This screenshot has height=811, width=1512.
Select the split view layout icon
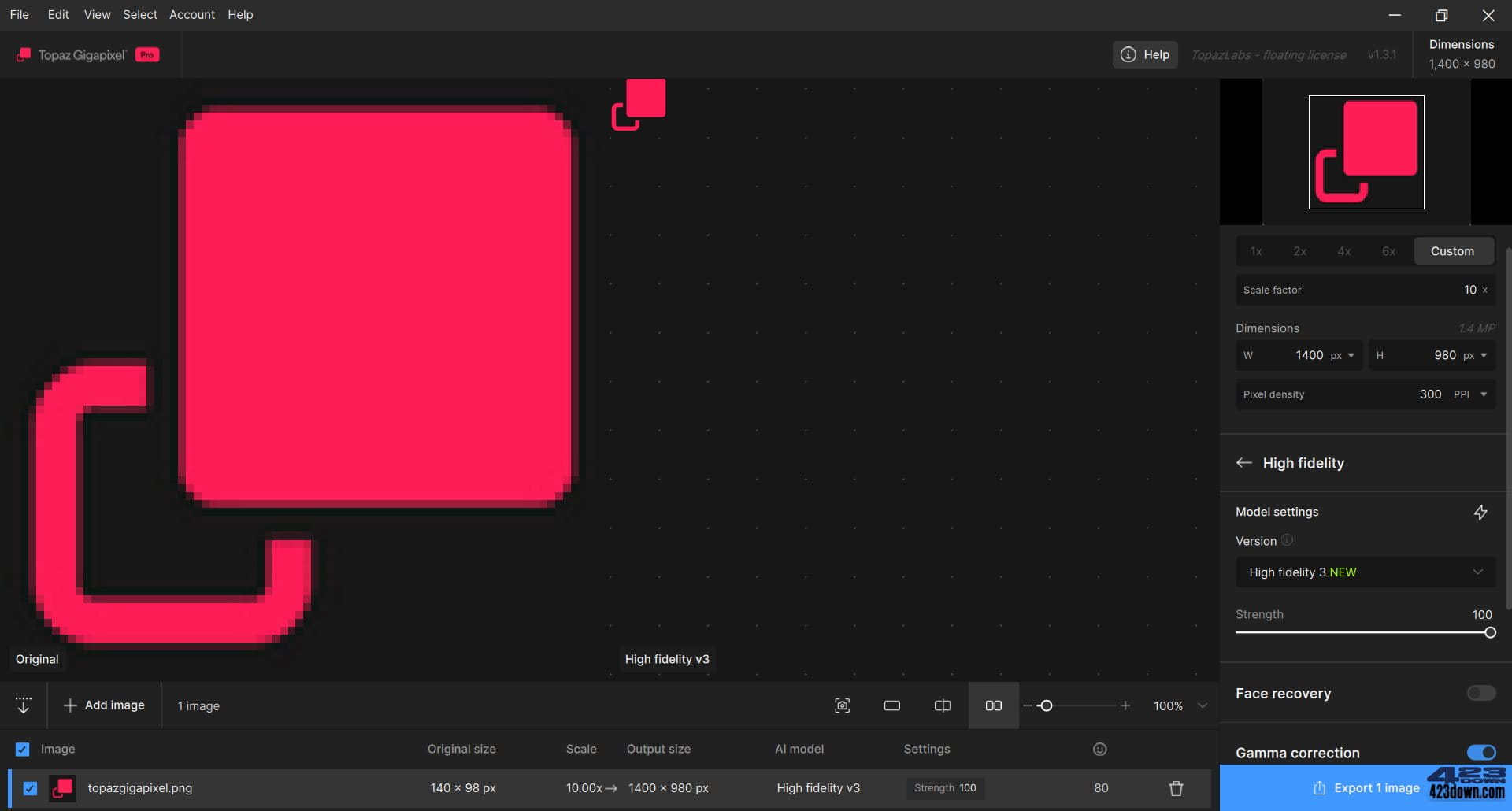(x=943, y=705)
